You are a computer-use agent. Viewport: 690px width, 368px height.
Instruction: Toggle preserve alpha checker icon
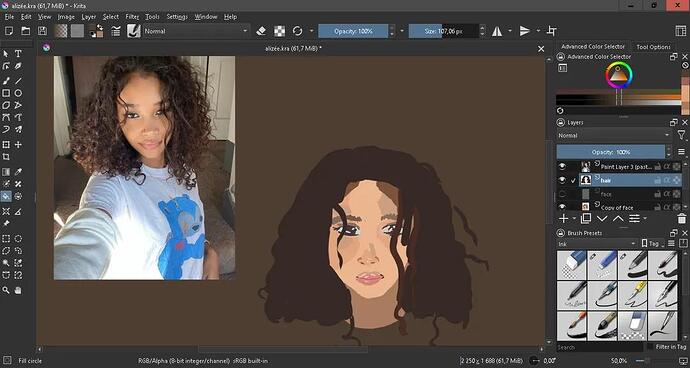pos(279,31)
